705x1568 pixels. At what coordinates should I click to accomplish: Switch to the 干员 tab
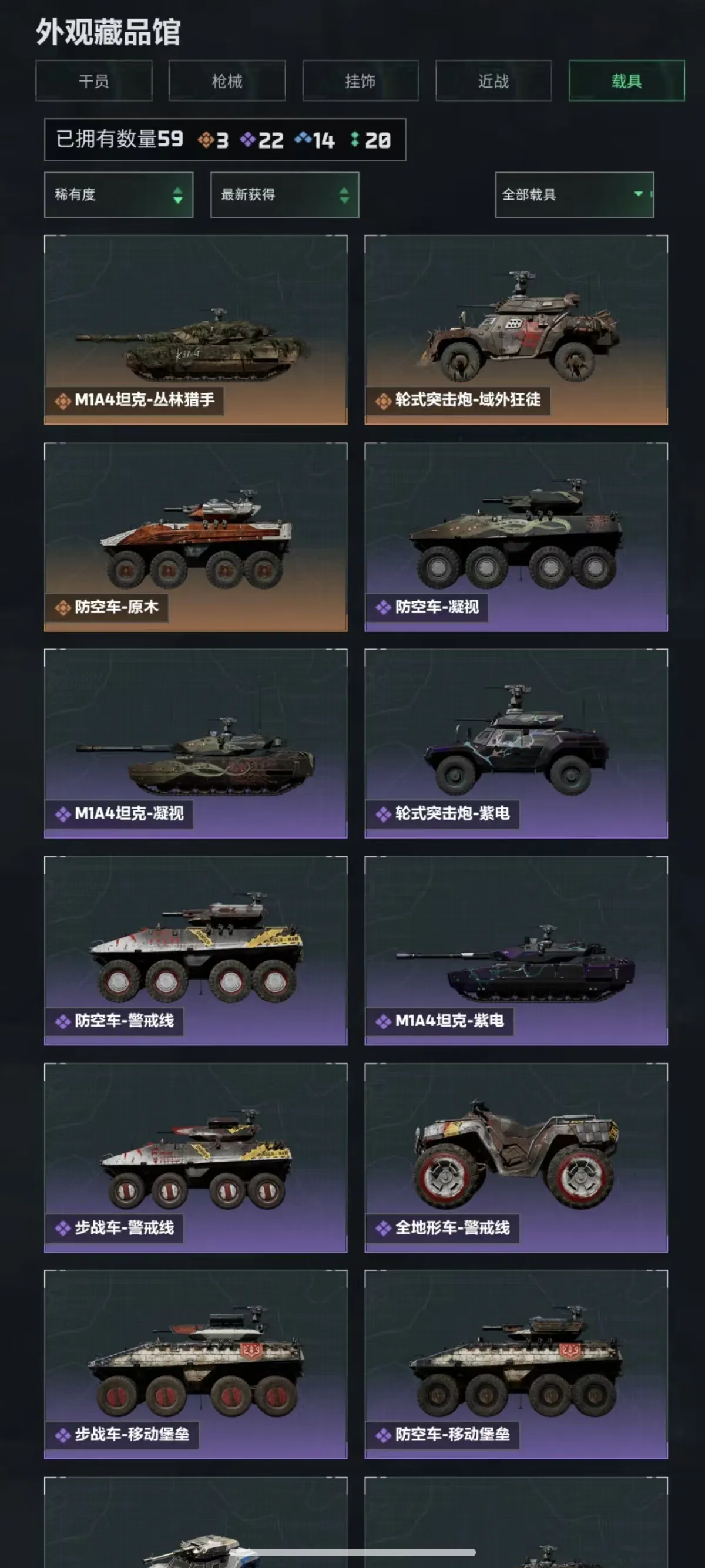click(94, 80)
